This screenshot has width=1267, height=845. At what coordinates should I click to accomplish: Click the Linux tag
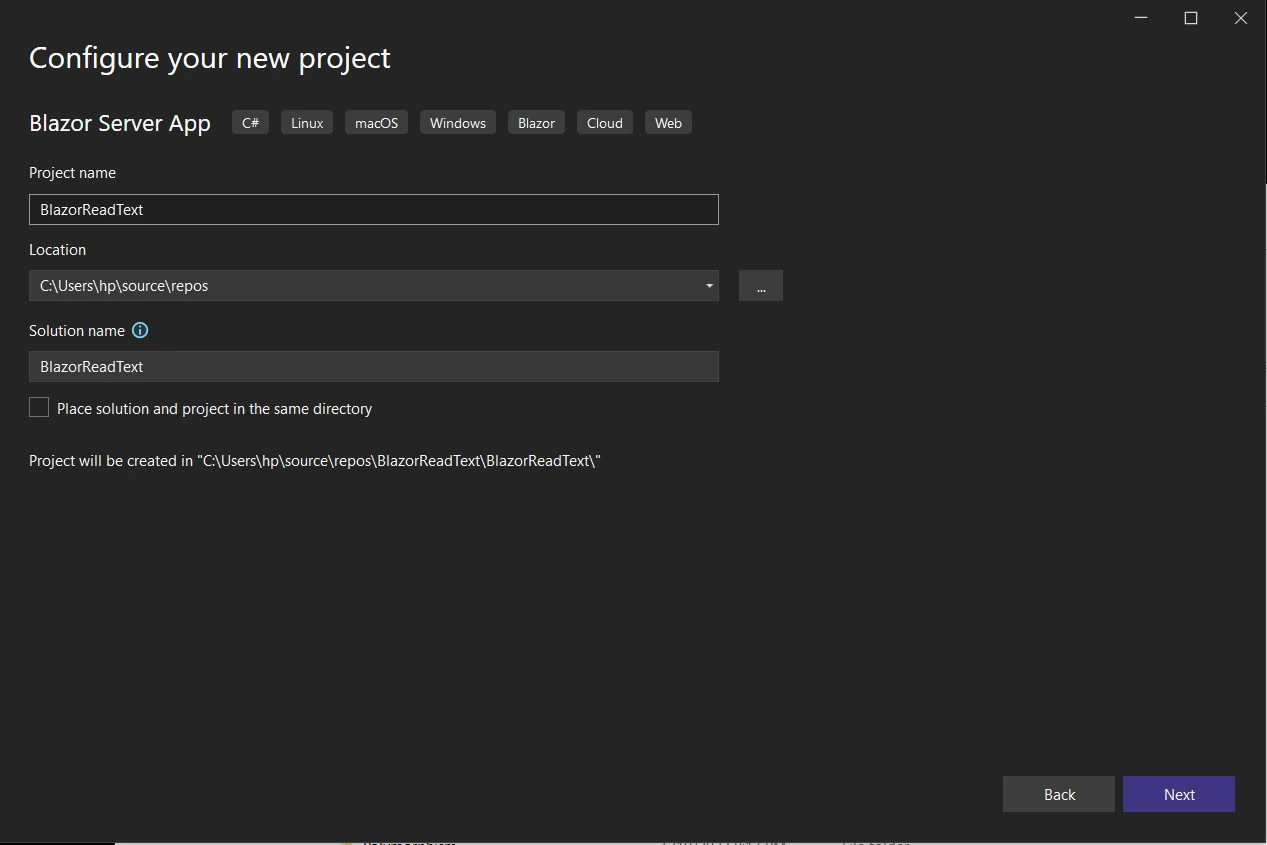click(x=307, y=123)
